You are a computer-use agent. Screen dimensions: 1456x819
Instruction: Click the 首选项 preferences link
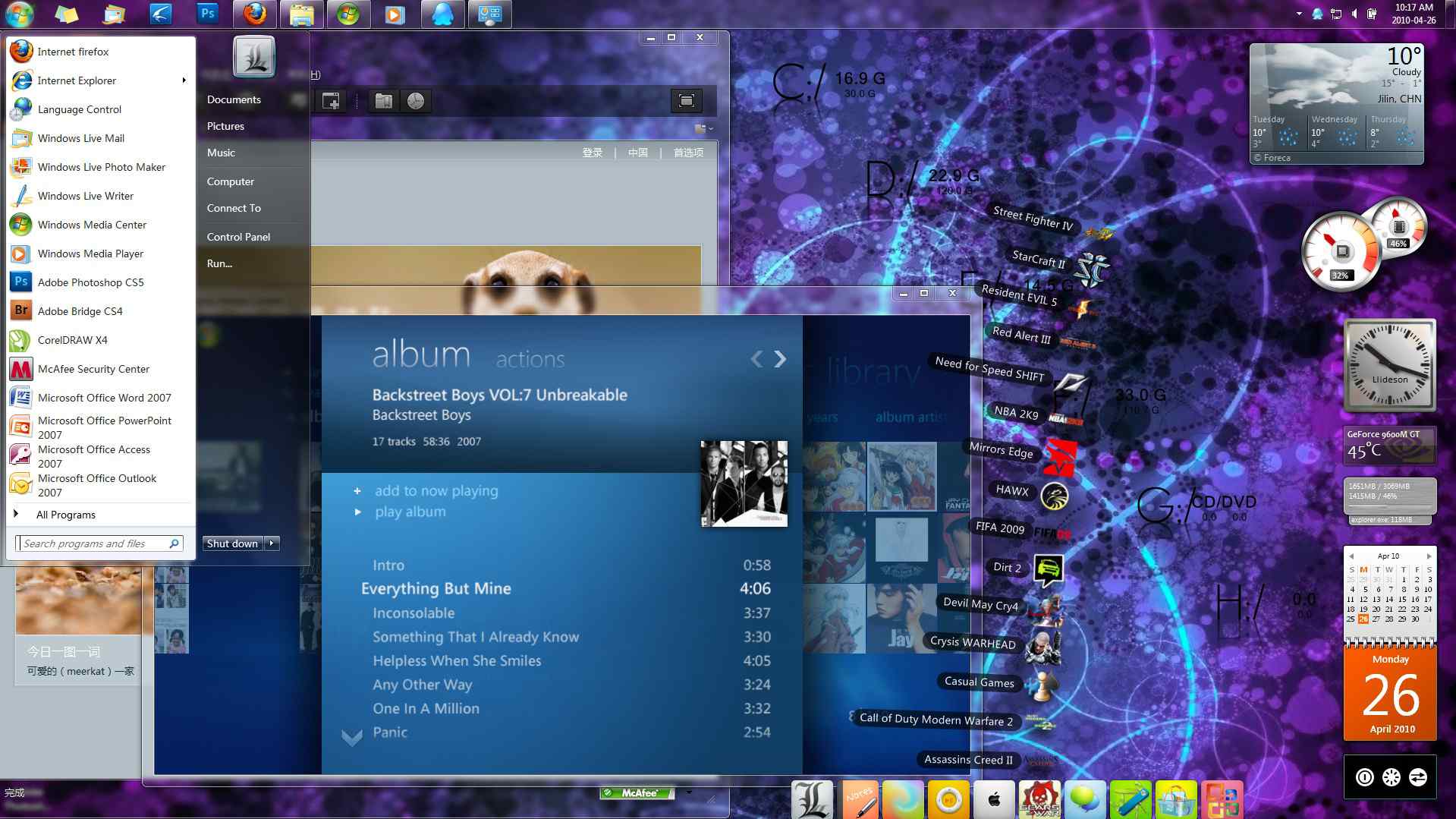click(x=688, y=153)
